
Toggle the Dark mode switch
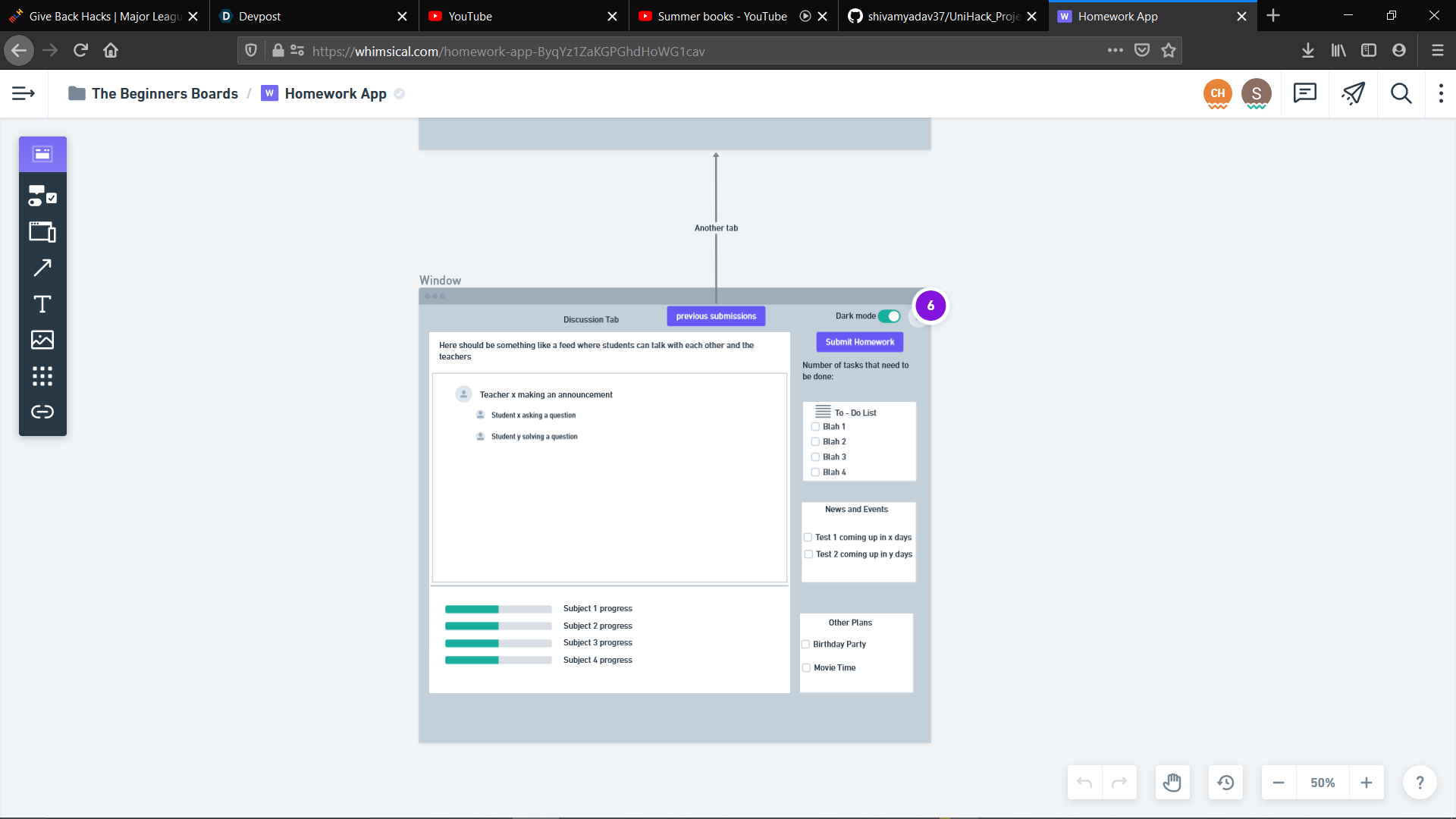[890, 316]
